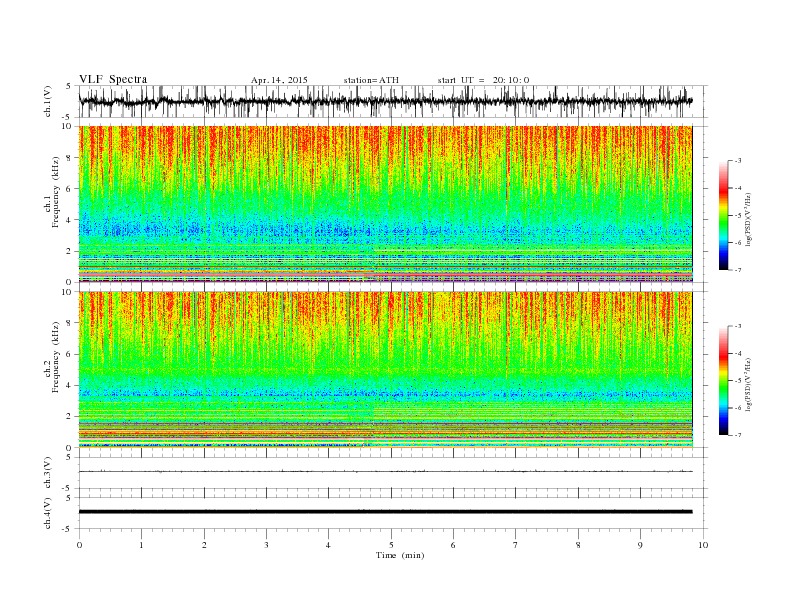Viewport: 792px width, 612px height.
Task: Click the '7' tick on time axis
Action: (516, 545)
